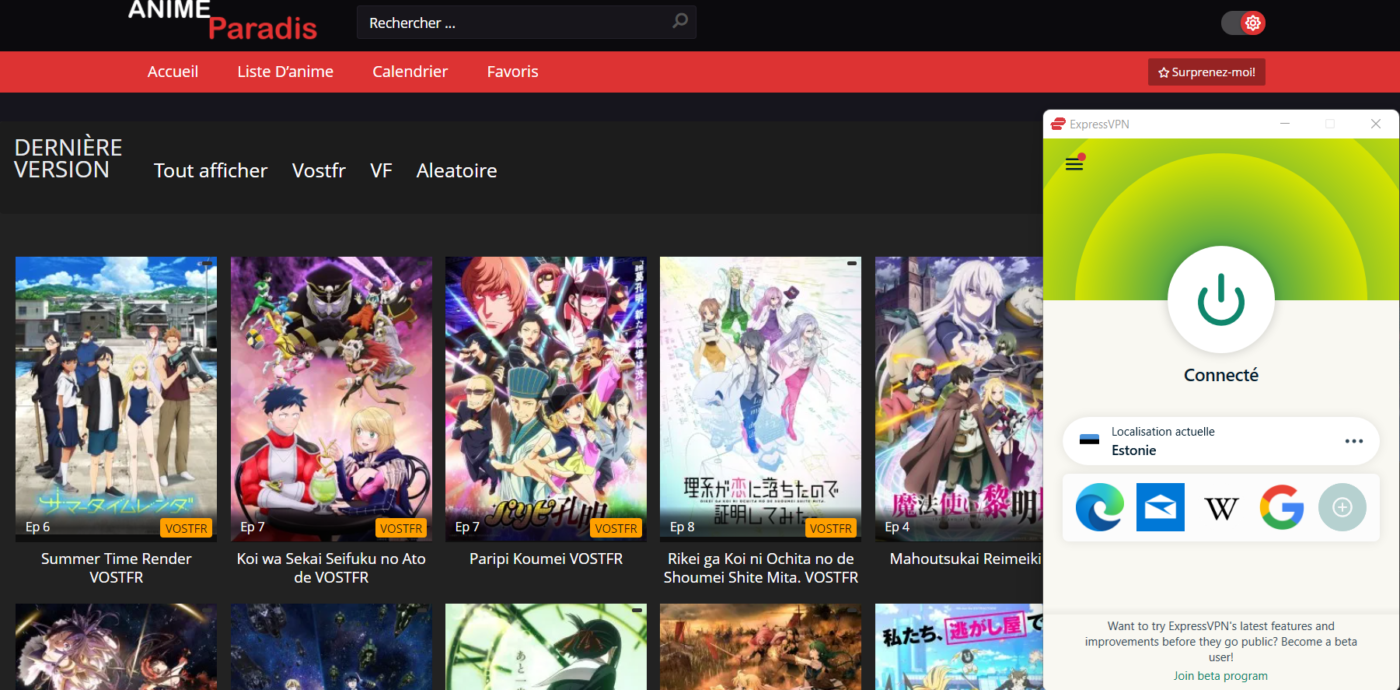The width and height of the screenshot is (1400, 690).
Task: Open Koi wa Sekai Seifuku poster
Action: [331, 399]
